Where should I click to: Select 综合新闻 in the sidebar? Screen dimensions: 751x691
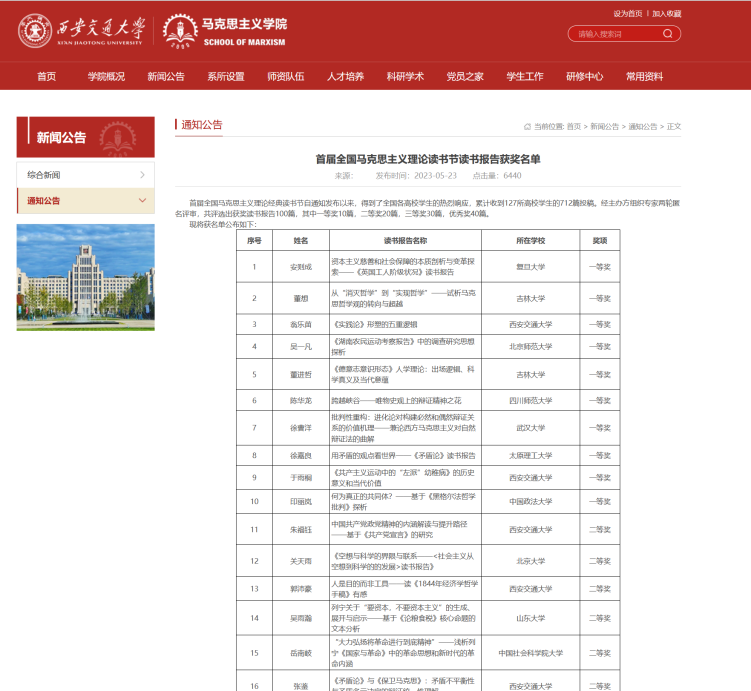[x=44, y=175]
